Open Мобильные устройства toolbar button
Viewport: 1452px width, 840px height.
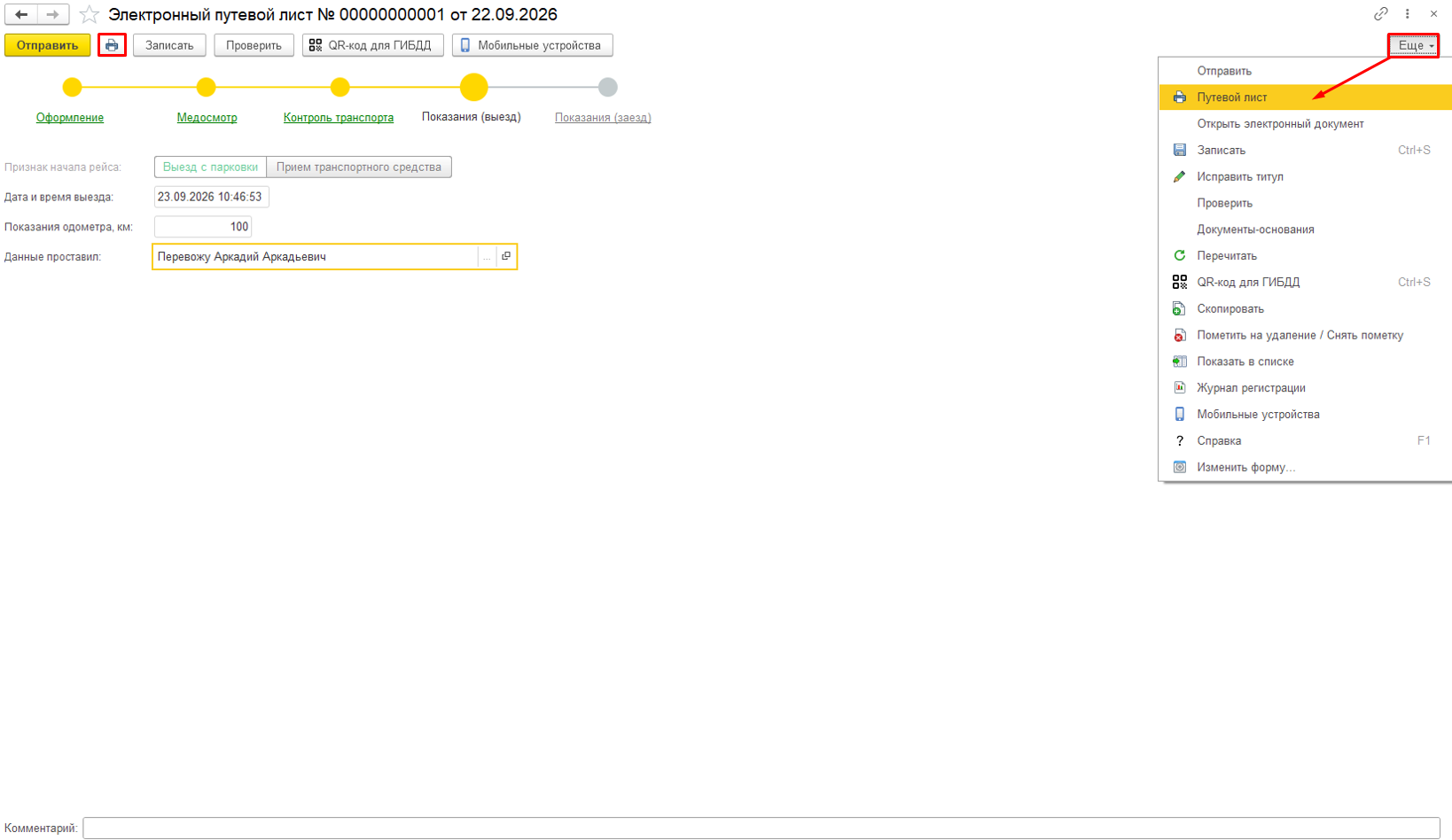[532, 45]
